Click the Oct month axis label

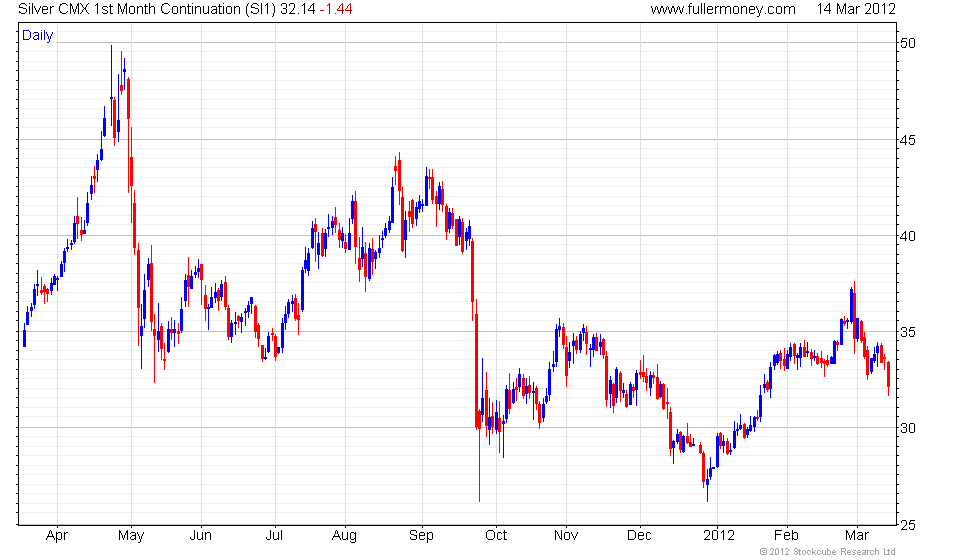[x=496, y=536]
